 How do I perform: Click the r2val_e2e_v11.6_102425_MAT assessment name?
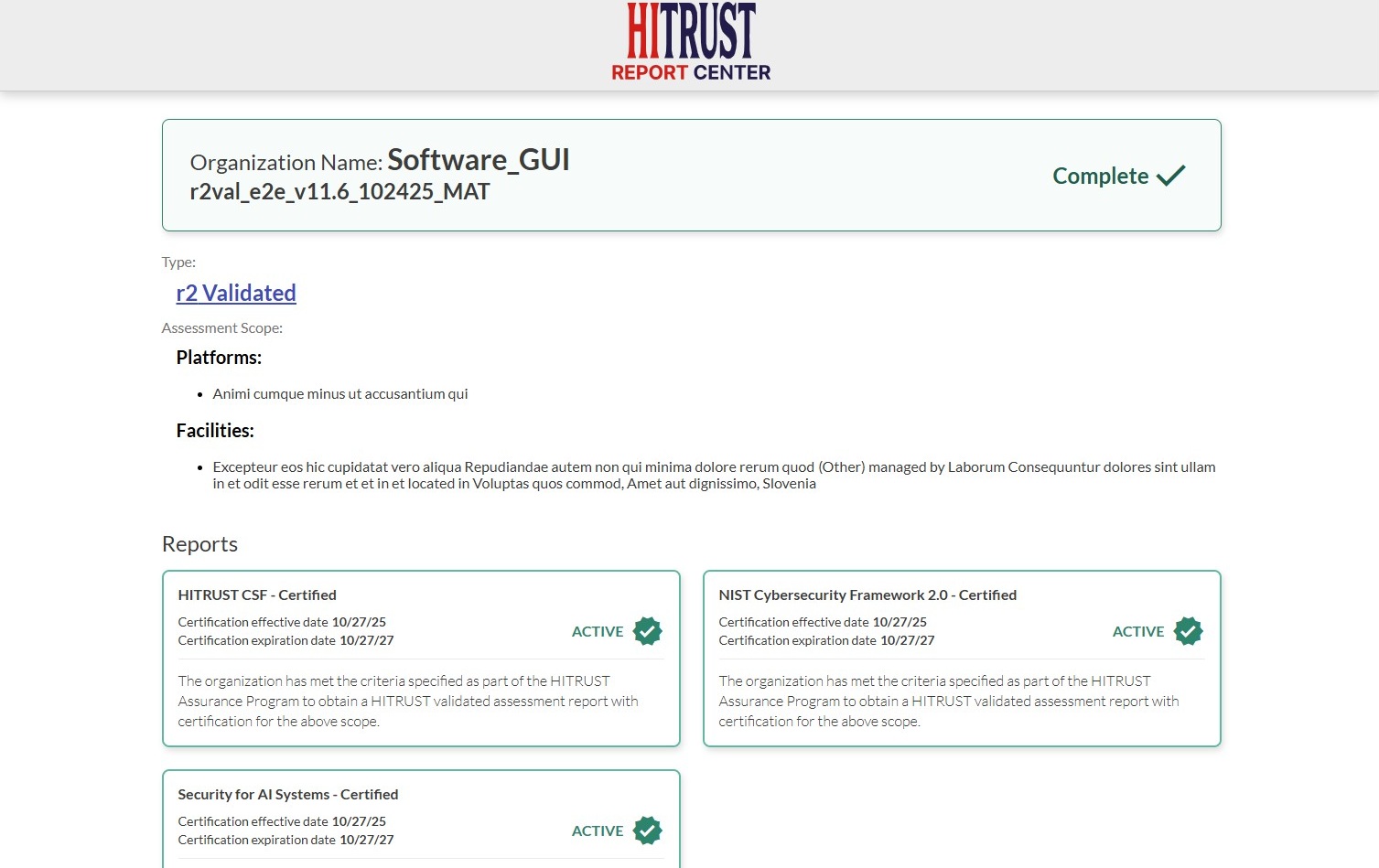tap(339, 192)
